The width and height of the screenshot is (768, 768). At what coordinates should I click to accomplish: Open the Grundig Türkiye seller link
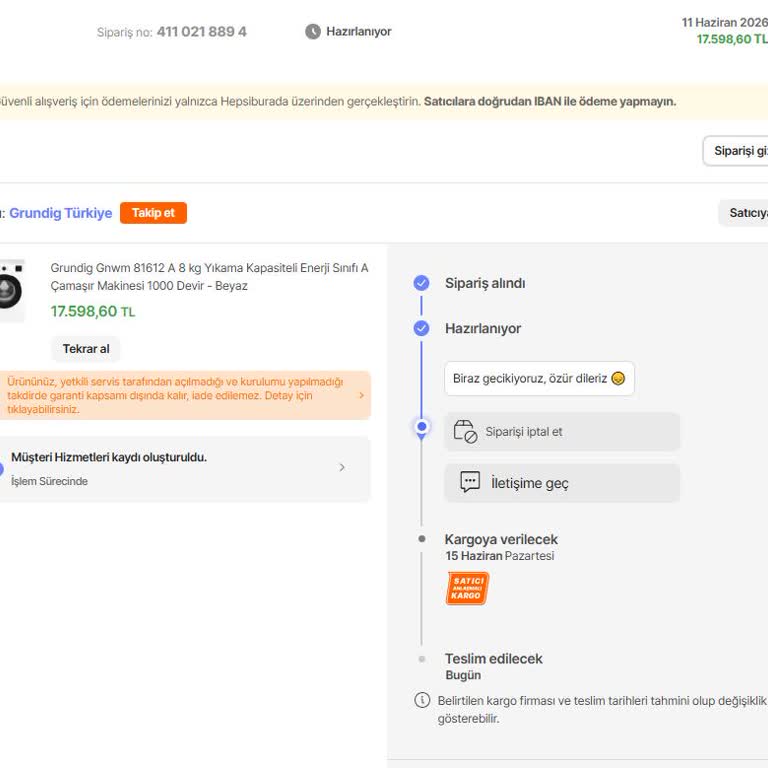pyautogui.click(x=61, y=213)
